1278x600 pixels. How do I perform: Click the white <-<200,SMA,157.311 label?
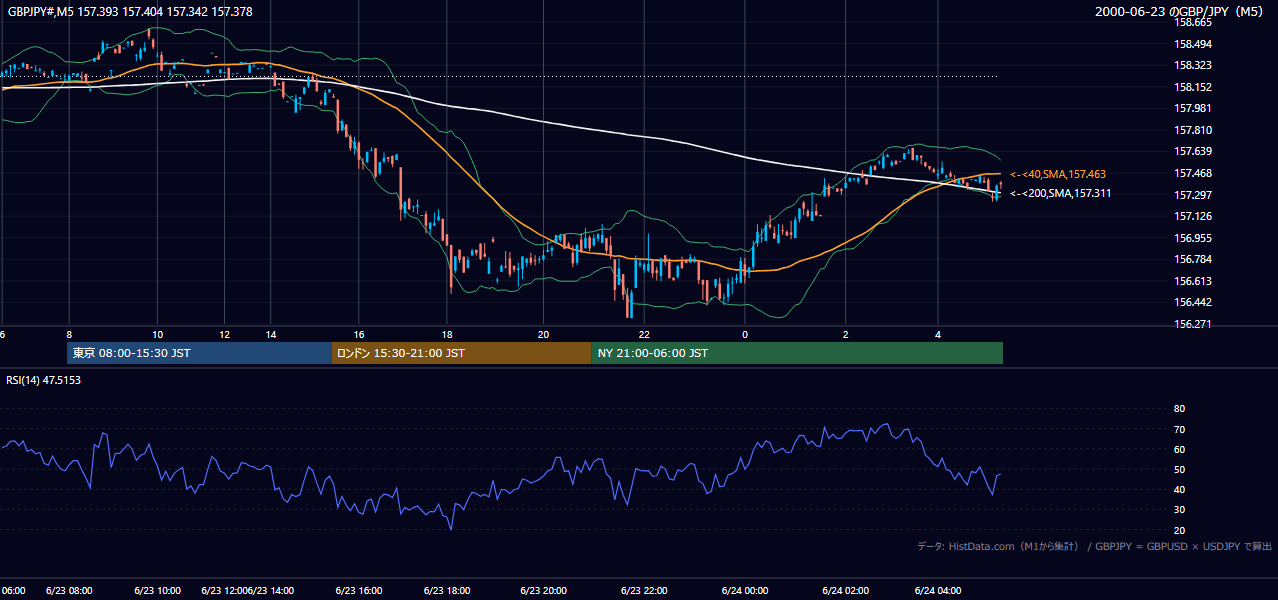[x=1060, y=193]
